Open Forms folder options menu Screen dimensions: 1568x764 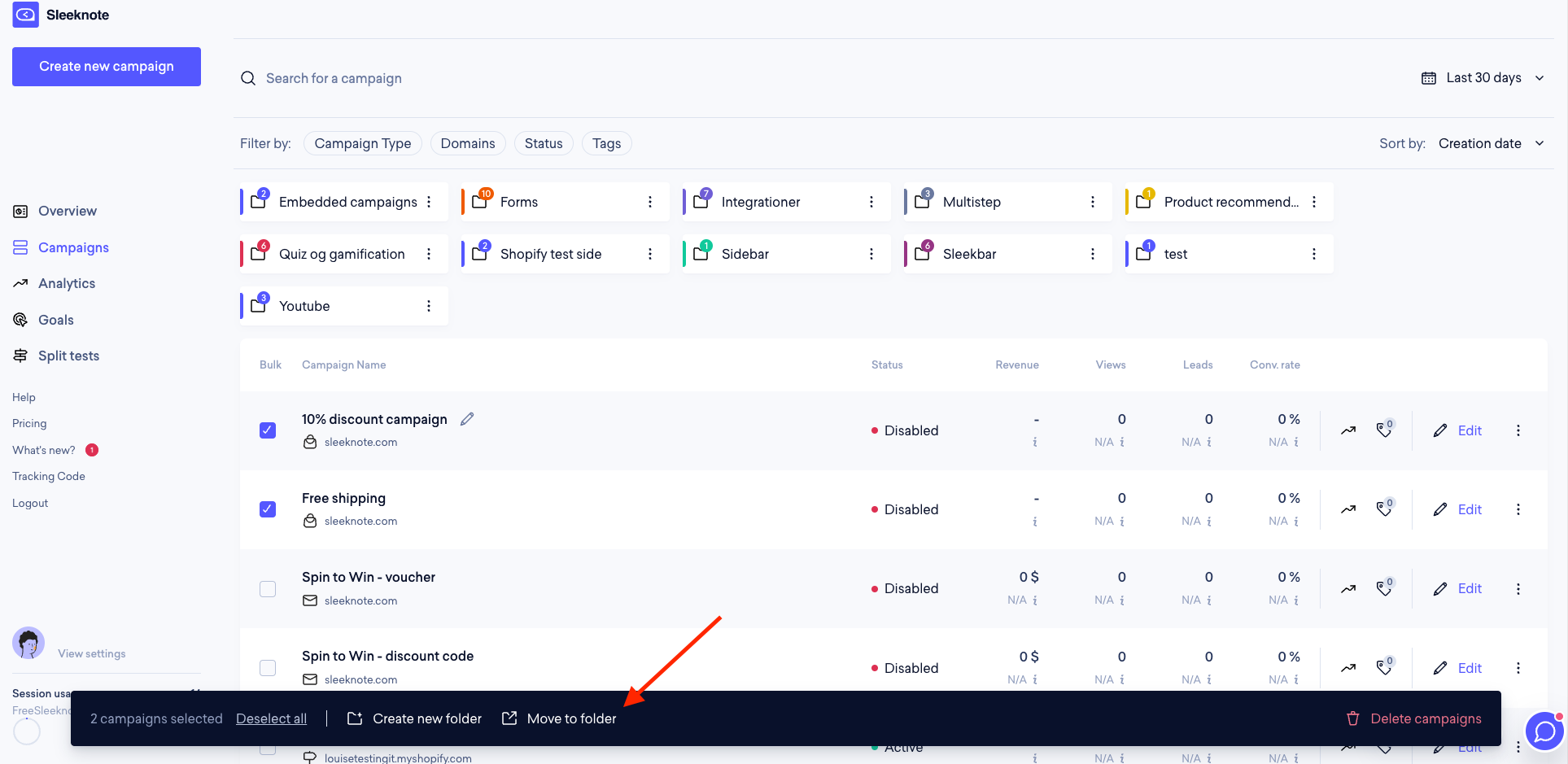650,202
